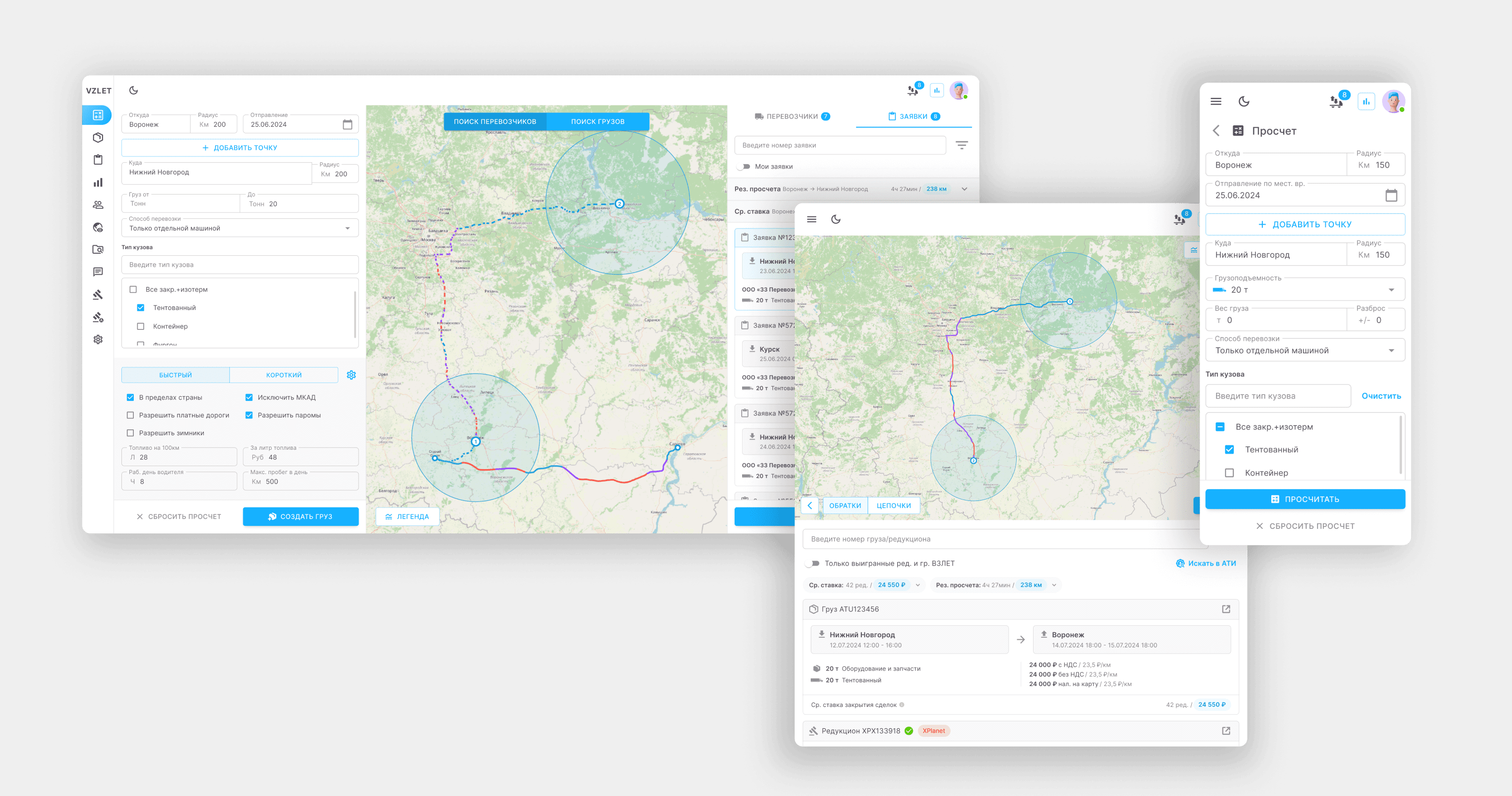This screenshot has width=1512, height=796.
Task: Uncheck Исключить МКАД checkbox
Action: click(x=249, y=398)
